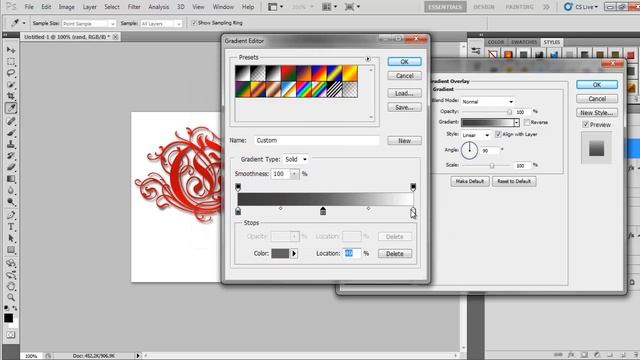Open the stop Color arrow menu
The image size is (640, 360).
294,253
